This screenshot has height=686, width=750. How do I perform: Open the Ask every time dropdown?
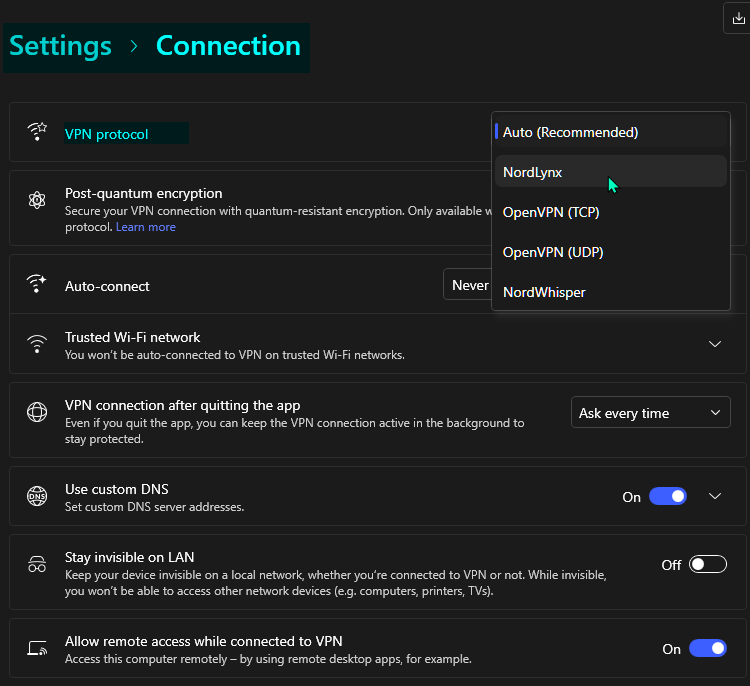pos(651,412)
